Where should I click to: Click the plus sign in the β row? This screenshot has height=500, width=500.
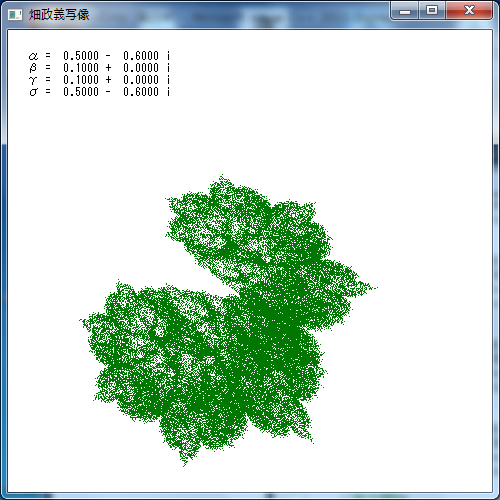coord(108,68)
